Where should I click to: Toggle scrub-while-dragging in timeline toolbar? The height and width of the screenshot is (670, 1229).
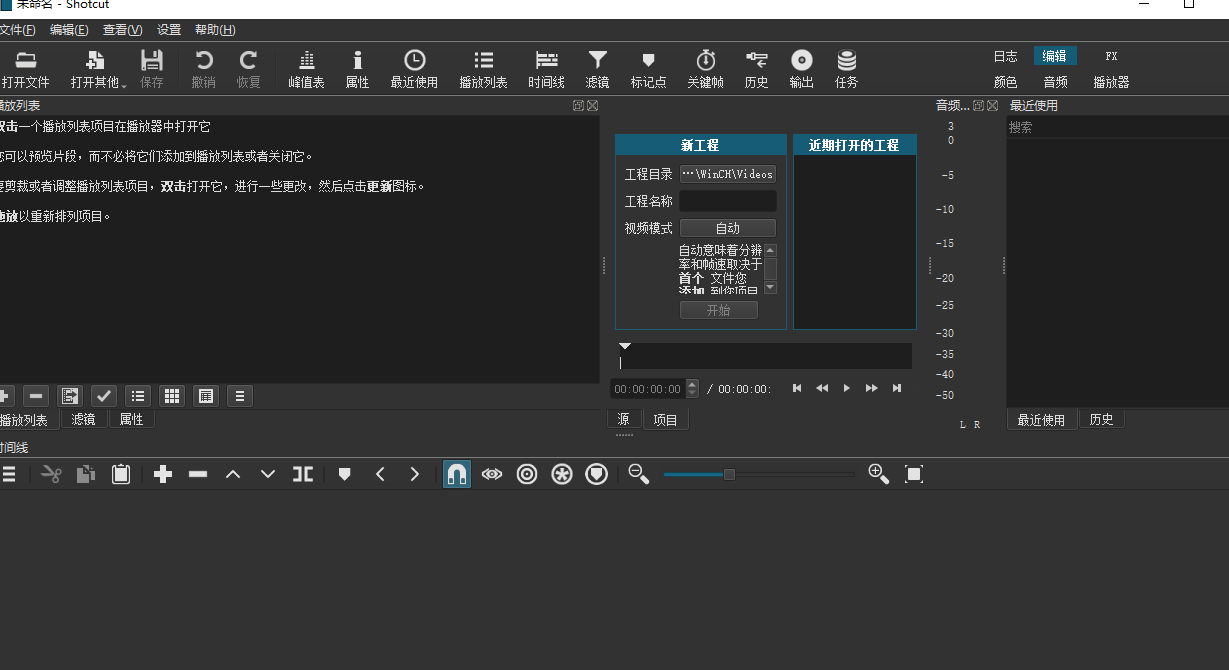coord(492,473)
